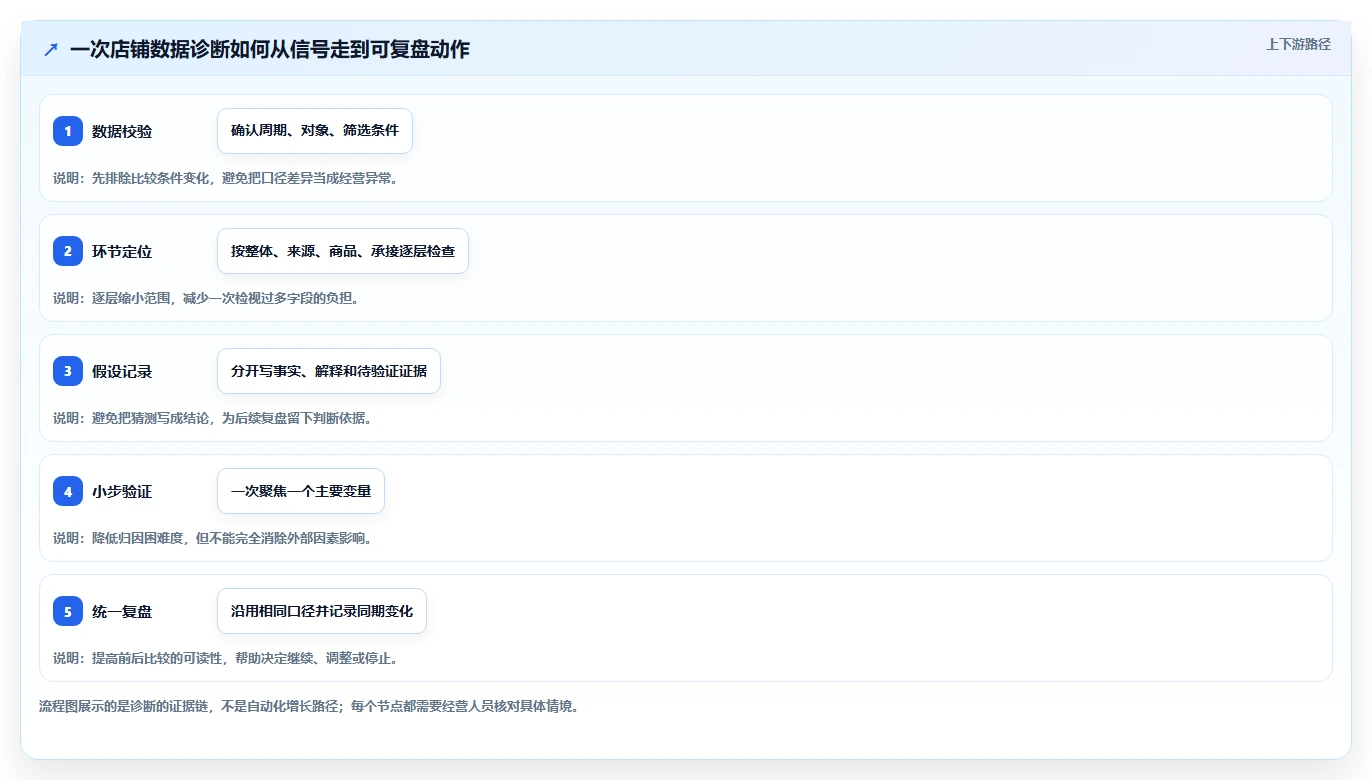
Task: Select the 一次聚焦一个主要变量 chip
Action: [x=301, y=491]
